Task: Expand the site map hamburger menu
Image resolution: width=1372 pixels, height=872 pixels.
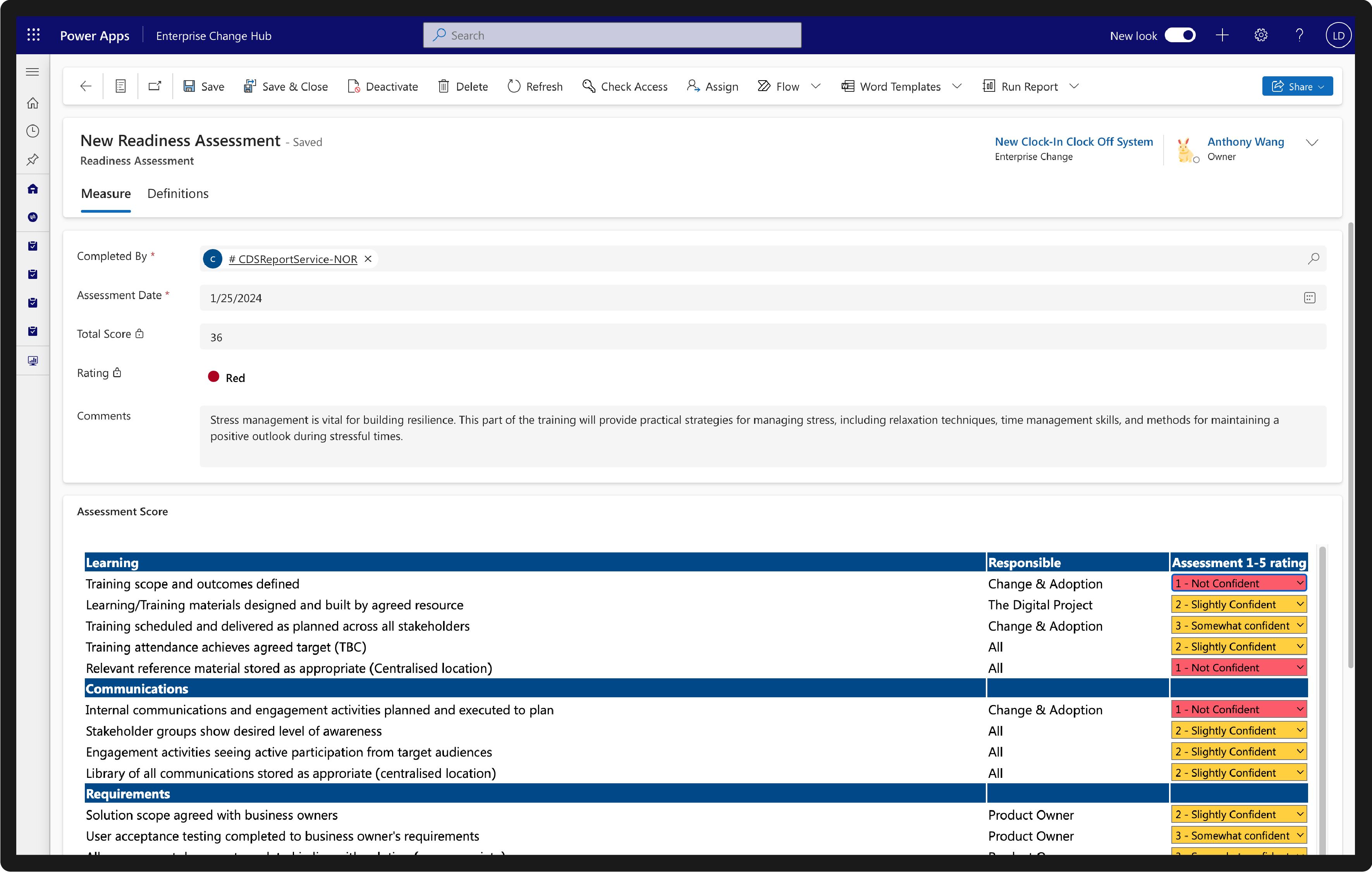Action: pyautogui.click(x=33, y=72)
